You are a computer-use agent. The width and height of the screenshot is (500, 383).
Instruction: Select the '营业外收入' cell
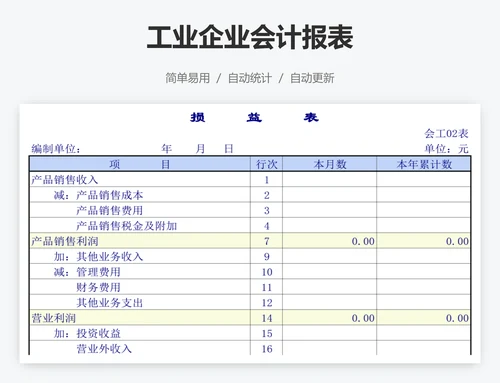(140, 348)
